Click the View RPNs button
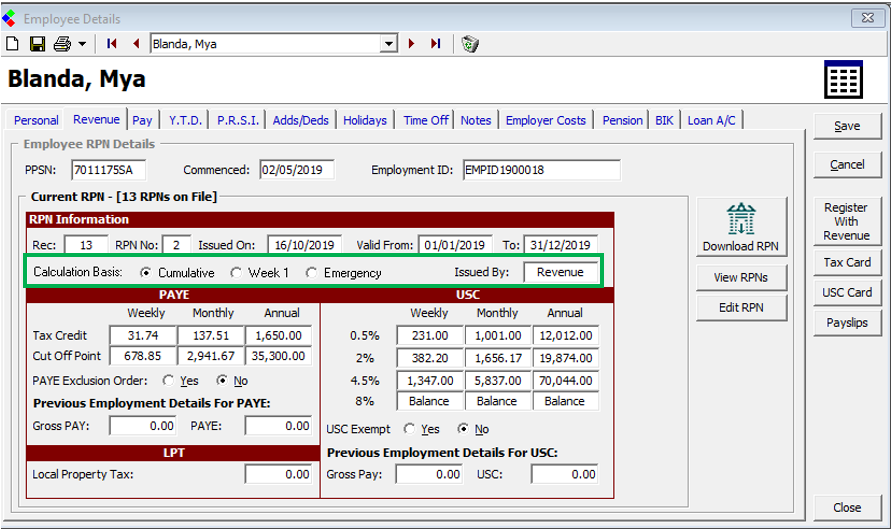891x529 pixels. (x=741, y=277)
